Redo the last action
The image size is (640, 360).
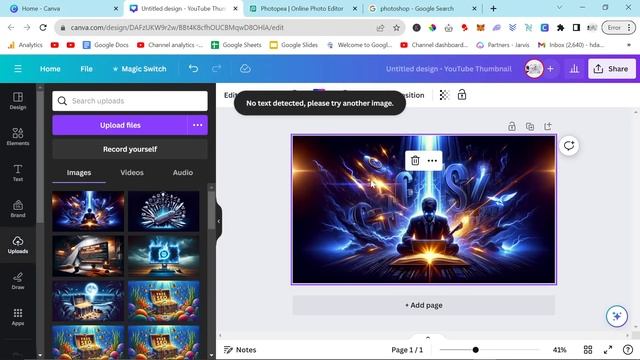pos(216,69)
